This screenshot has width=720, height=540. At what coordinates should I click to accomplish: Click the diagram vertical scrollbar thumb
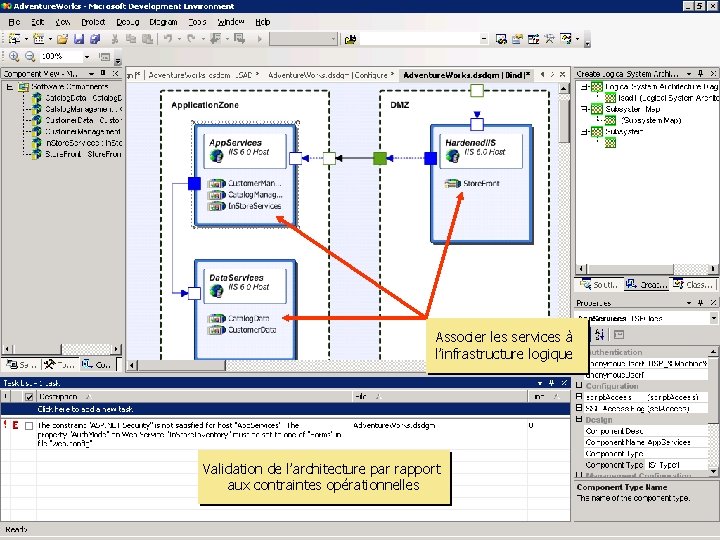click(564, 120)
